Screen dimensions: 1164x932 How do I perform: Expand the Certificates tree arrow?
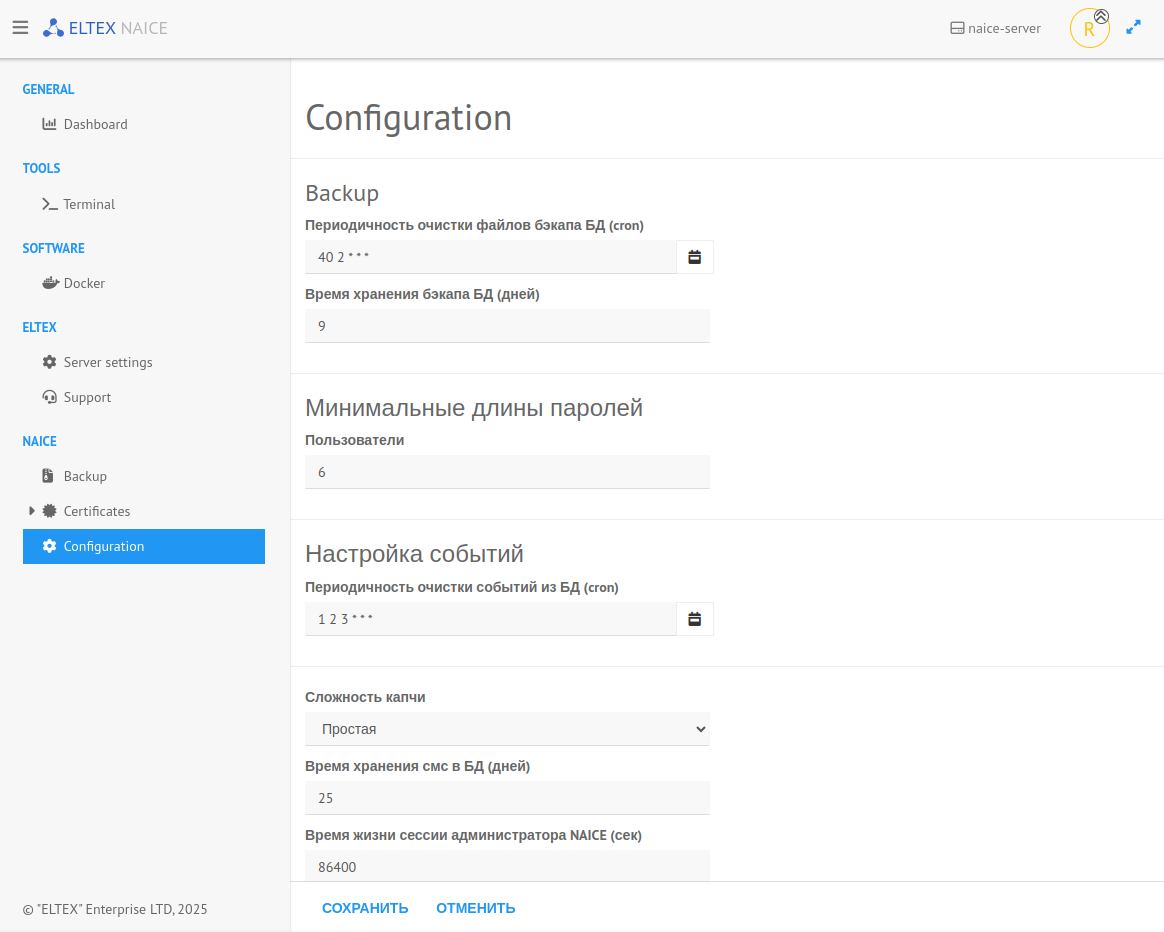[32, 511]
